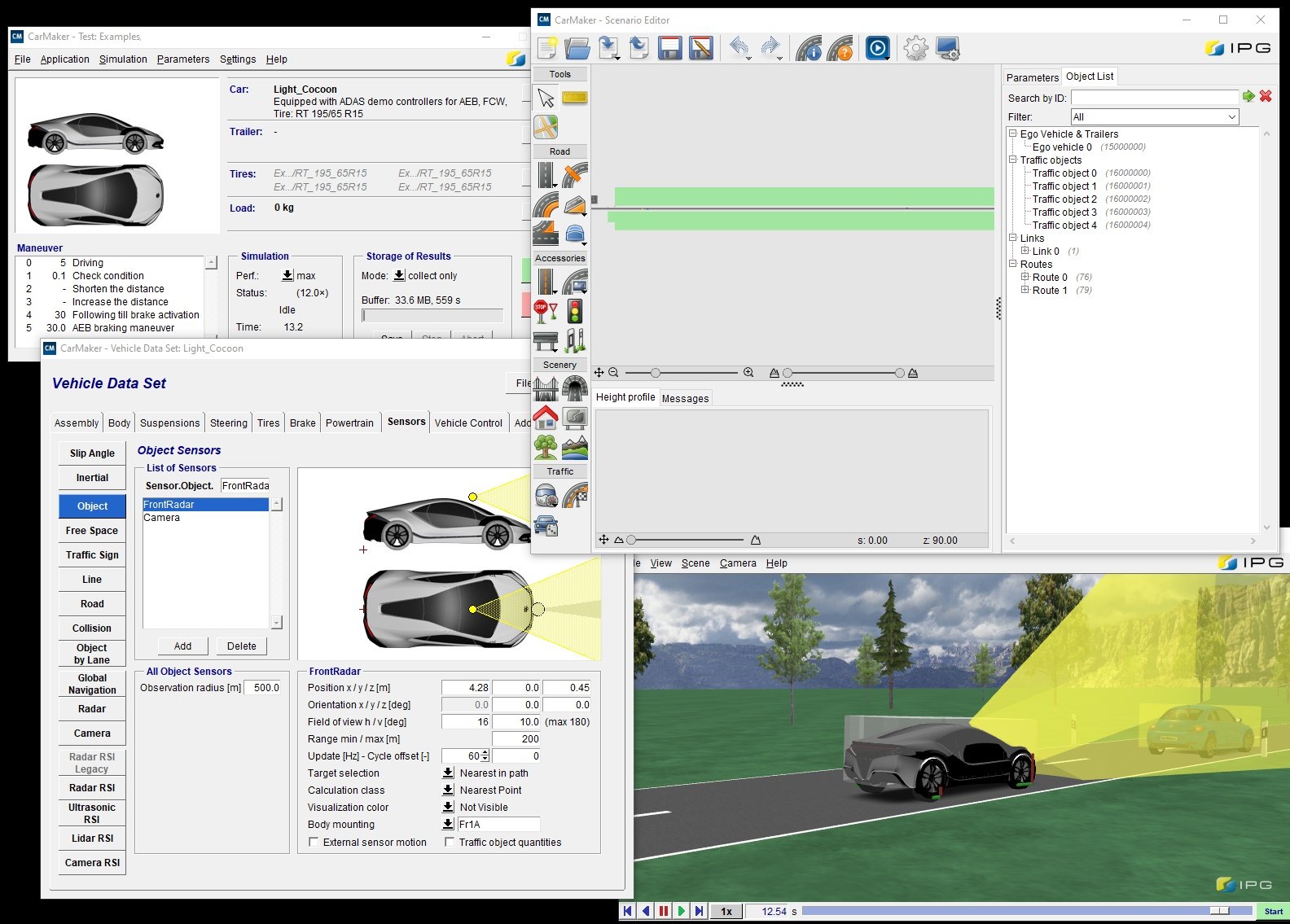Open Scenario Editor settings gear
Viewport: 1290px width, 924px height.
pyautogui.click(x=916, y=48)
